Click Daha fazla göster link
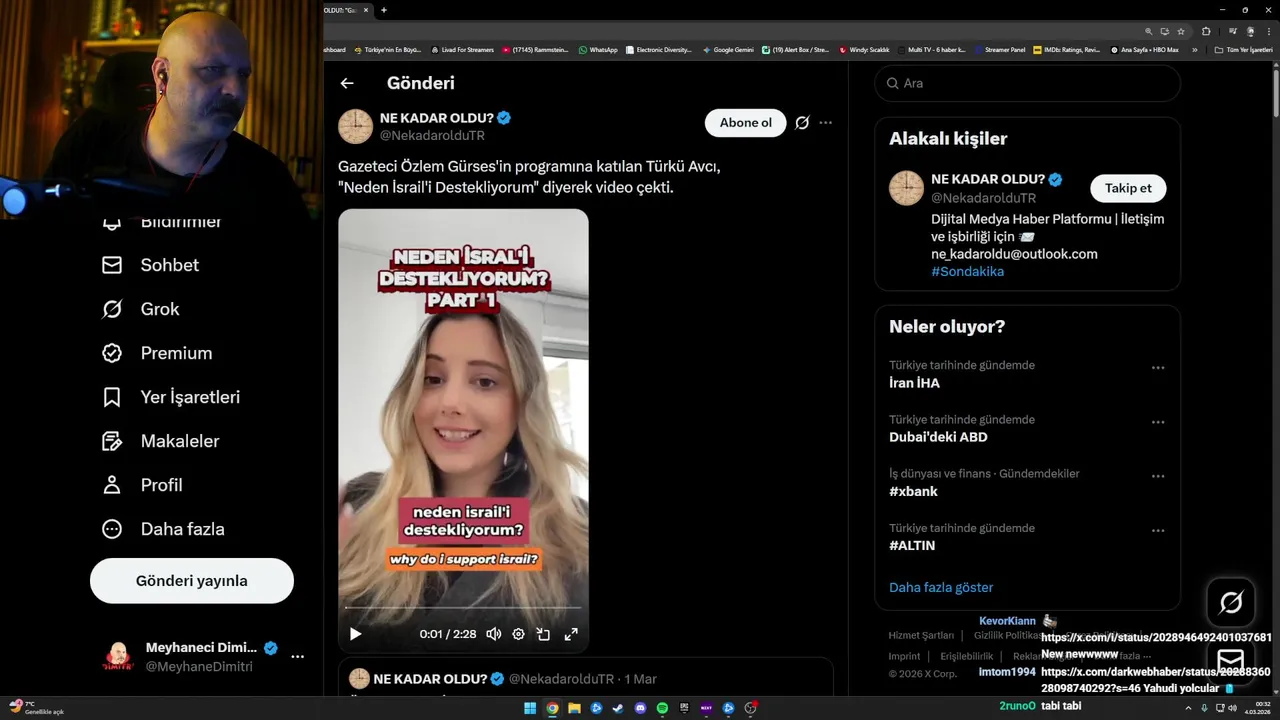The width and height of the screenshot is (1280, 720). [x=941, y=588]
